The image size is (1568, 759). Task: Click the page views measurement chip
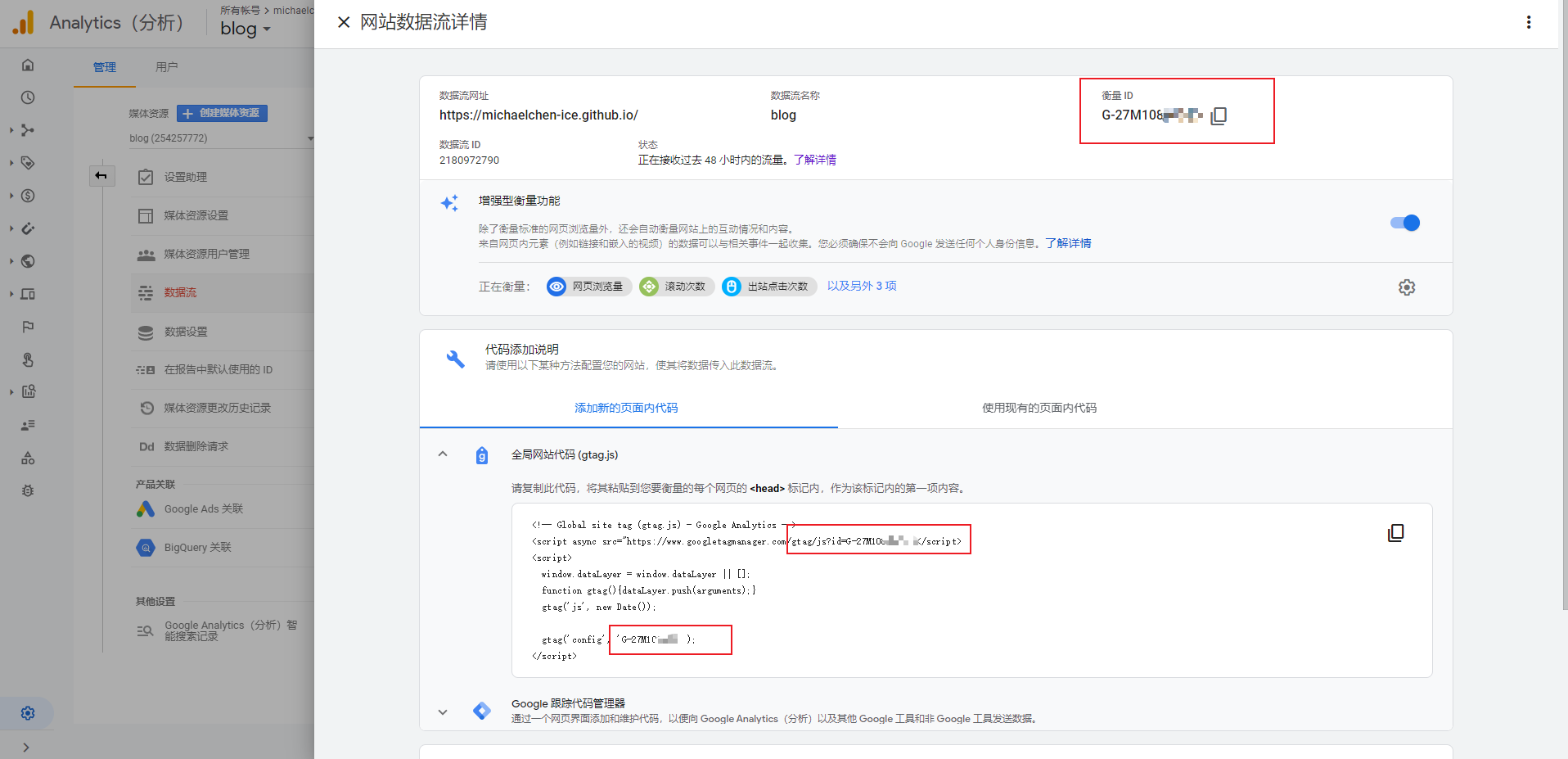tap(588, 287)
